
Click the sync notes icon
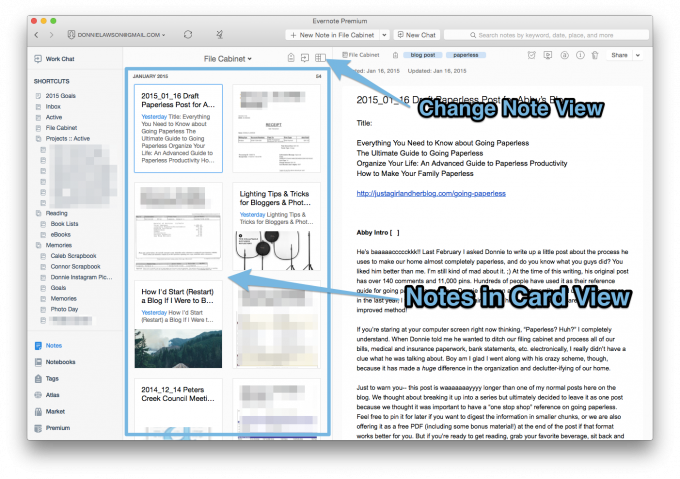(188, 35)
